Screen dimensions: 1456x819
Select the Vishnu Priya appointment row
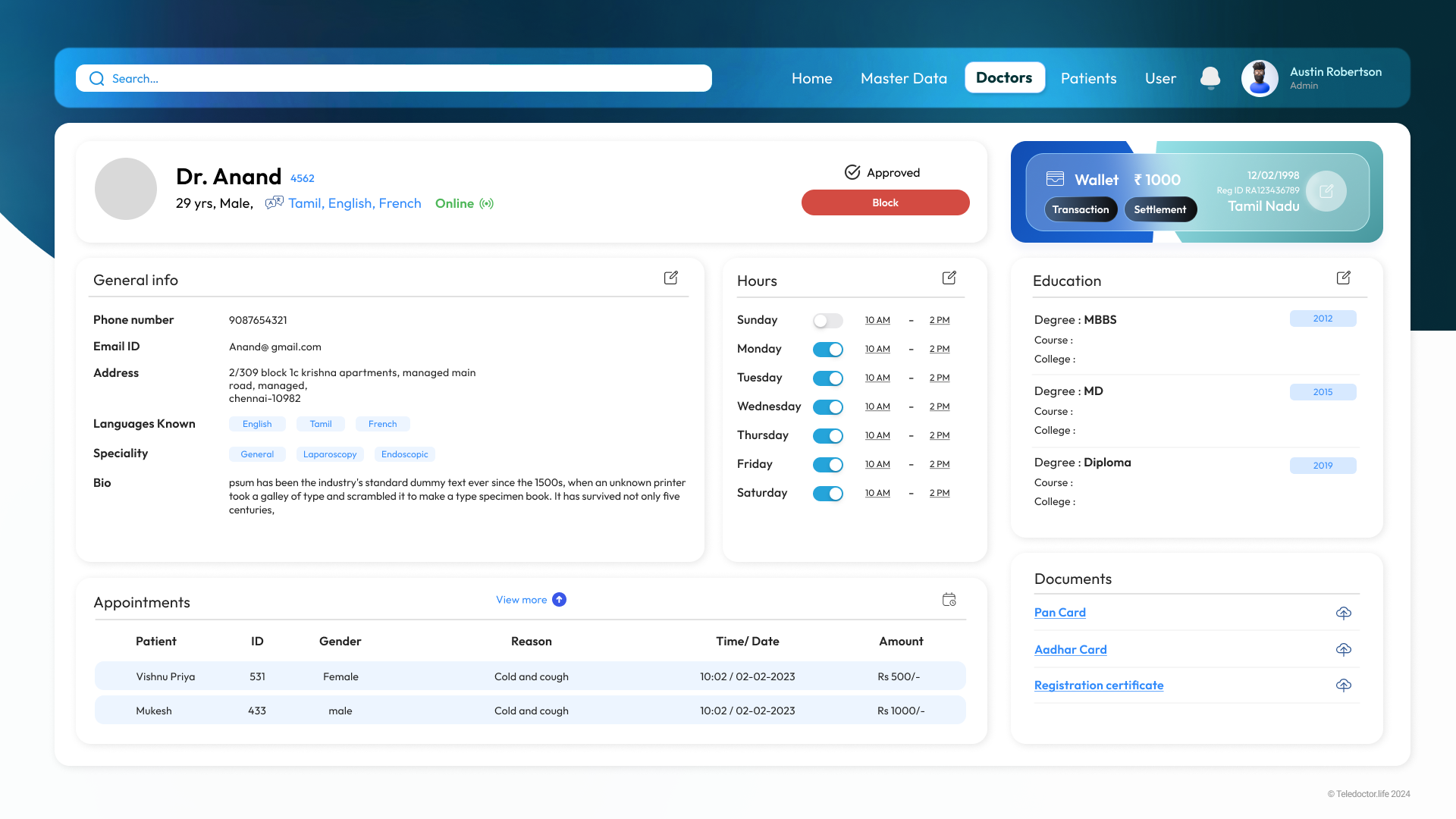click(x=530, y=676)
